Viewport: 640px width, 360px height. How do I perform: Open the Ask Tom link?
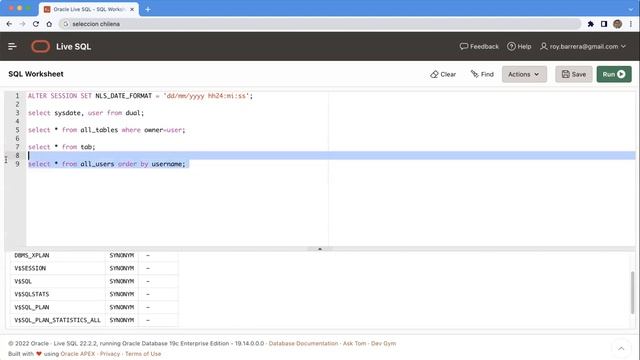pyautogui.click(x=354, y=343)
